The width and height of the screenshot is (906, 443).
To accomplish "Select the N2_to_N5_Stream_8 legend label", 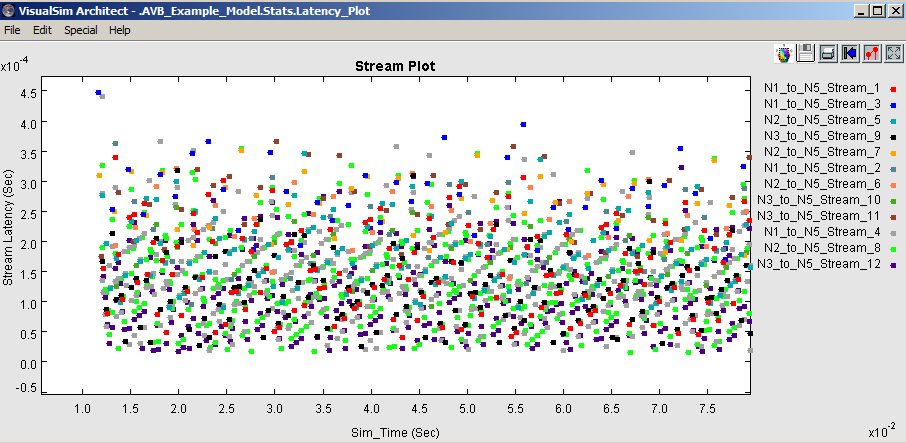I will click(x=821, y=247).
